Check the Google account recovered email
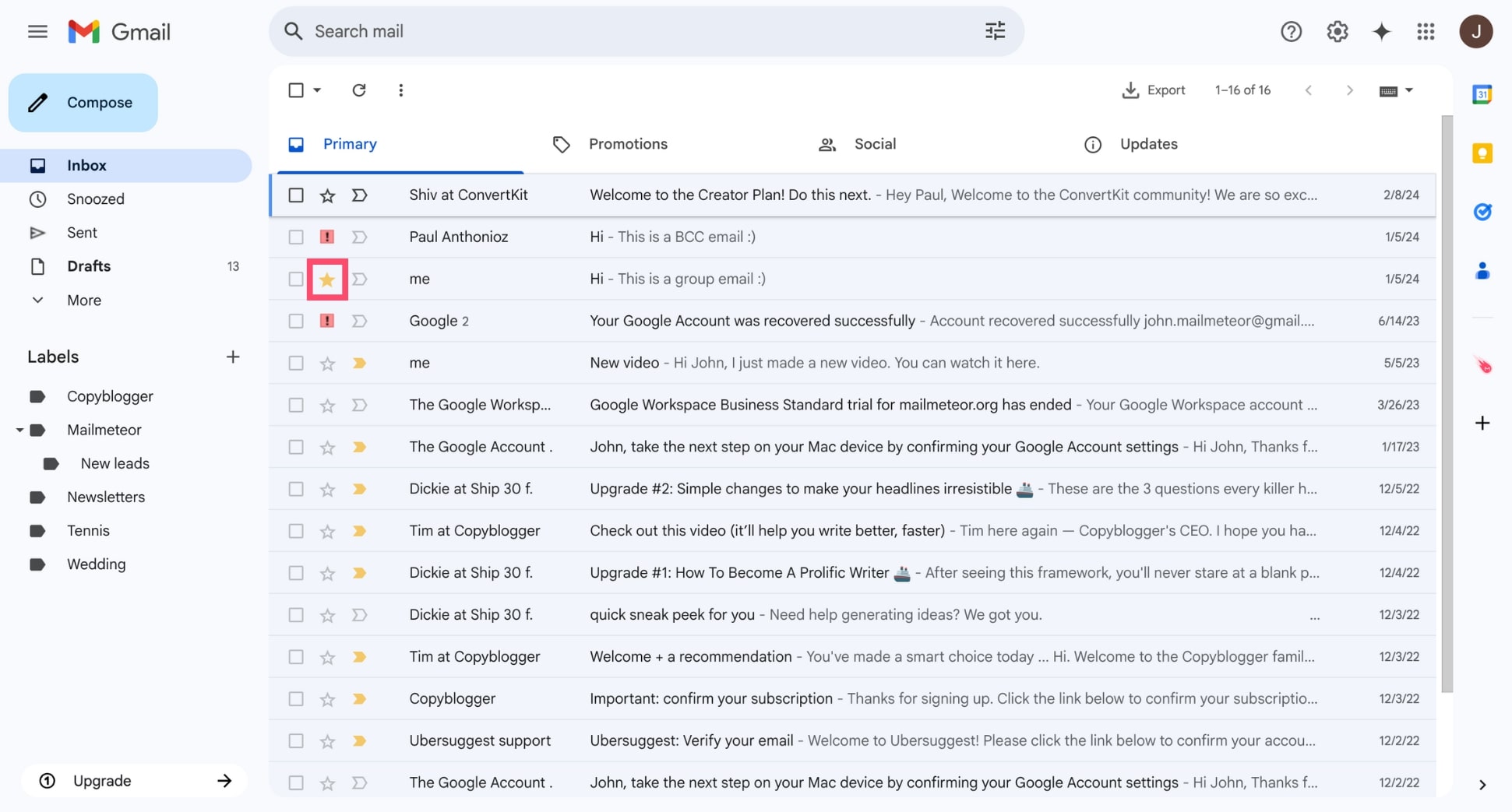 coord(295,321)
